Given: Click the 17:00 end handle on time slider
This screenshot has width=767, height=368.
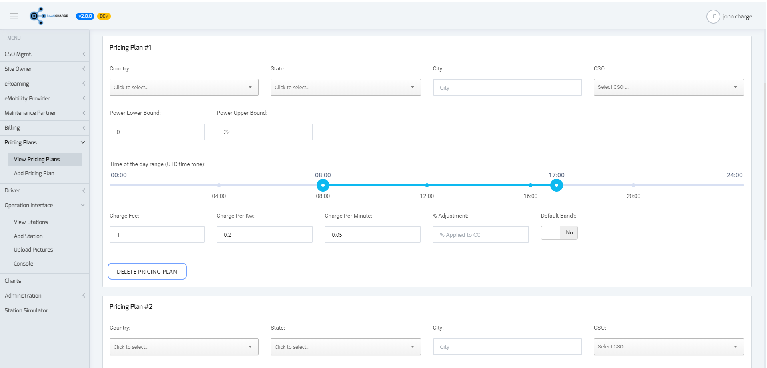Looking at the screenshot, I should [x=556, y=185].
